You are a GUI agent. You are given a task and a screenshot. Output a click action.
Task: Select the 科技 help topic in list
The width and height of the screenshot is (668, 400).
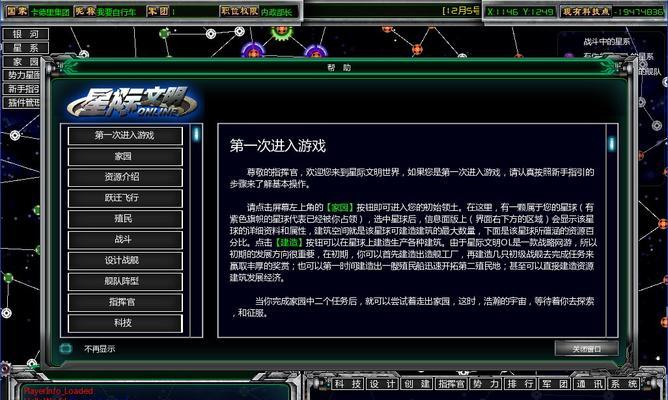tap(125, 323)
